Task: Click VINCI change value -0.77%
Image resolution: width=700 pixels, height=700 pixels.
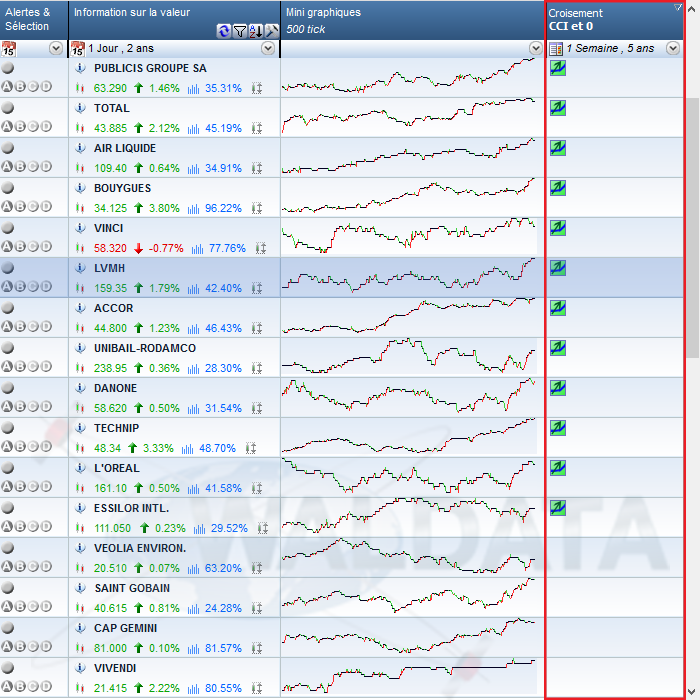Action: (x=166, y=248)
